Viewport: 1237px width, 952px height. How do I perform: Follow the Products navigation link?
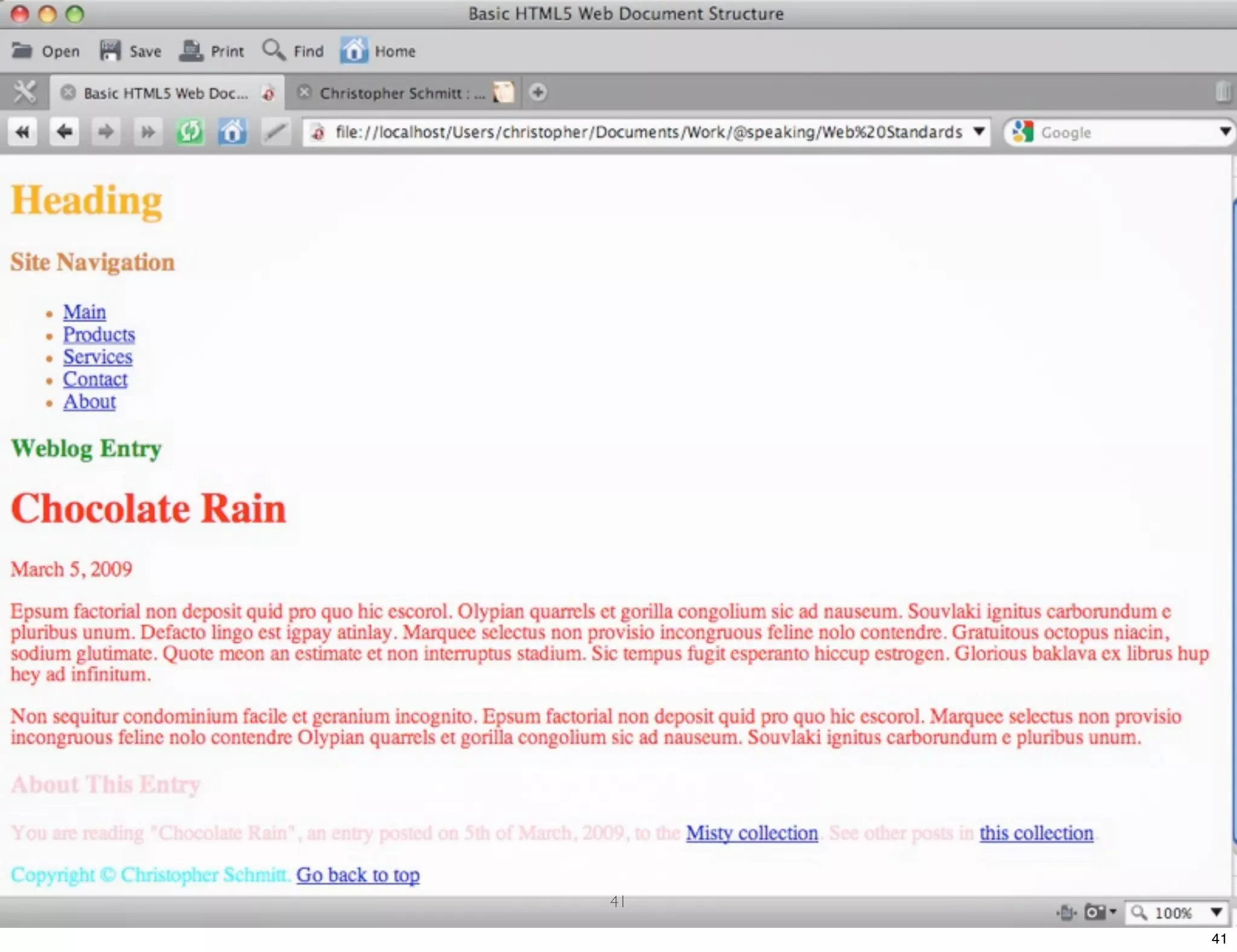(x=99, y=335)
